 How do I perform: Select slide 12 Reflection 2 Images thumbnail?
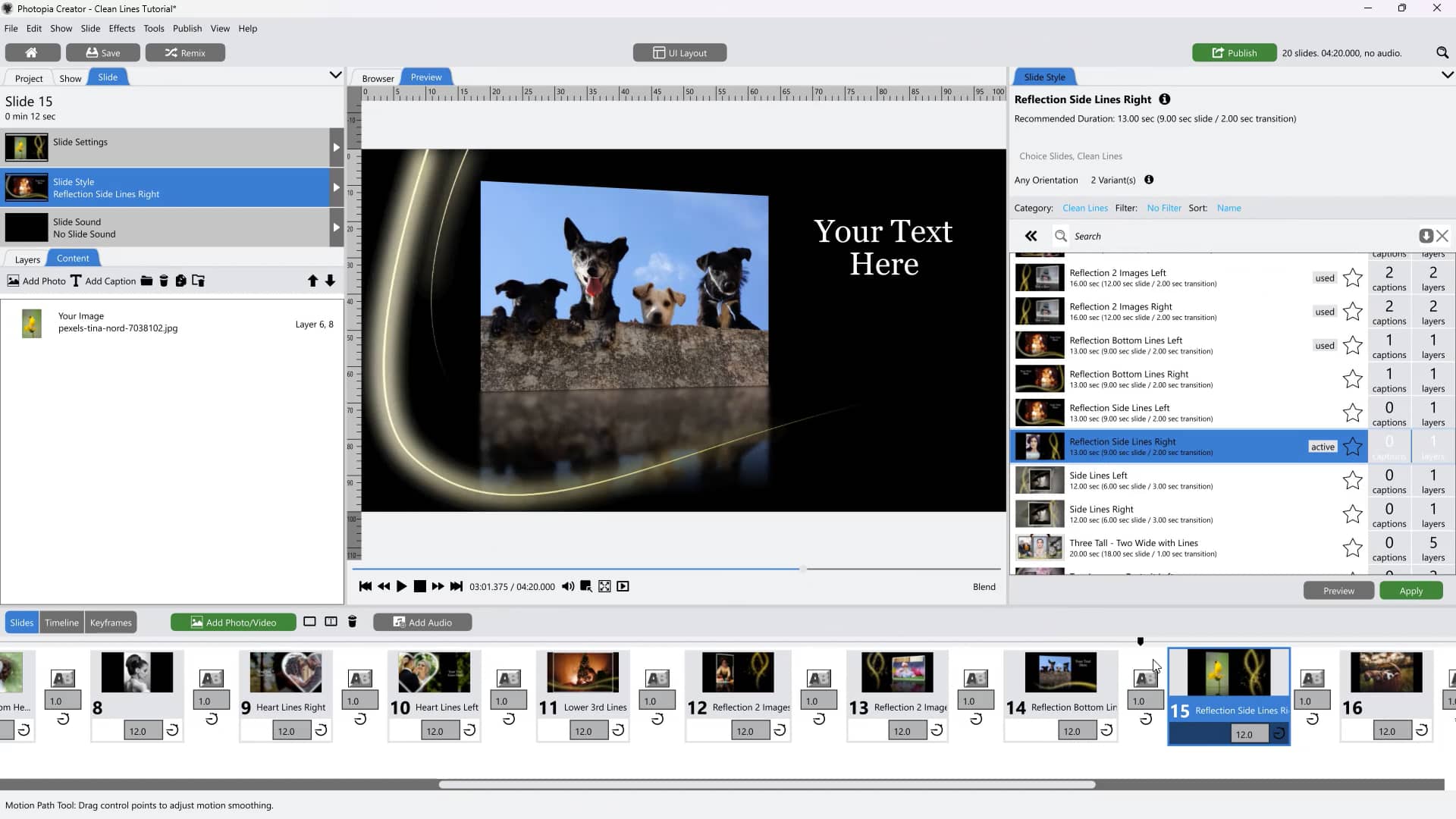click(737, 673)
